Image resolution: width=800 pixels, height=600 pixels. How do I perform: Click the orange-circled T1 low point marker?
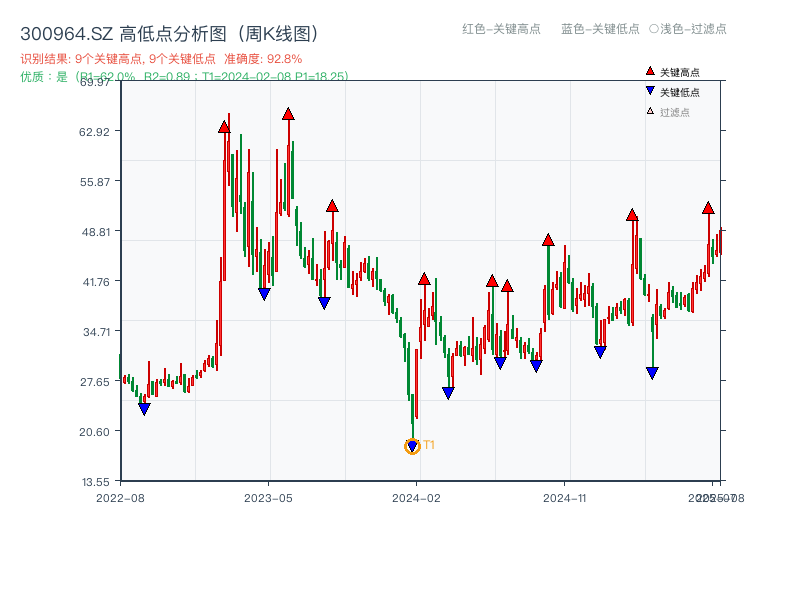[x=412, y=446]
